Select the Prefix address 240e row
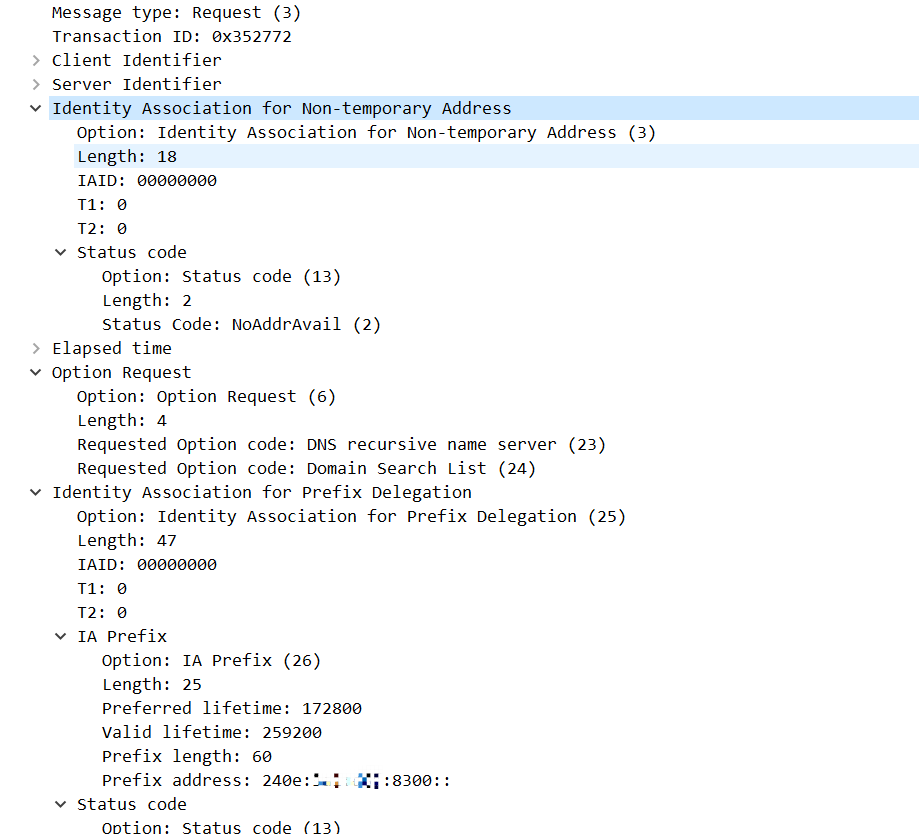Screen dimensions: 919x834 [275, 780]
